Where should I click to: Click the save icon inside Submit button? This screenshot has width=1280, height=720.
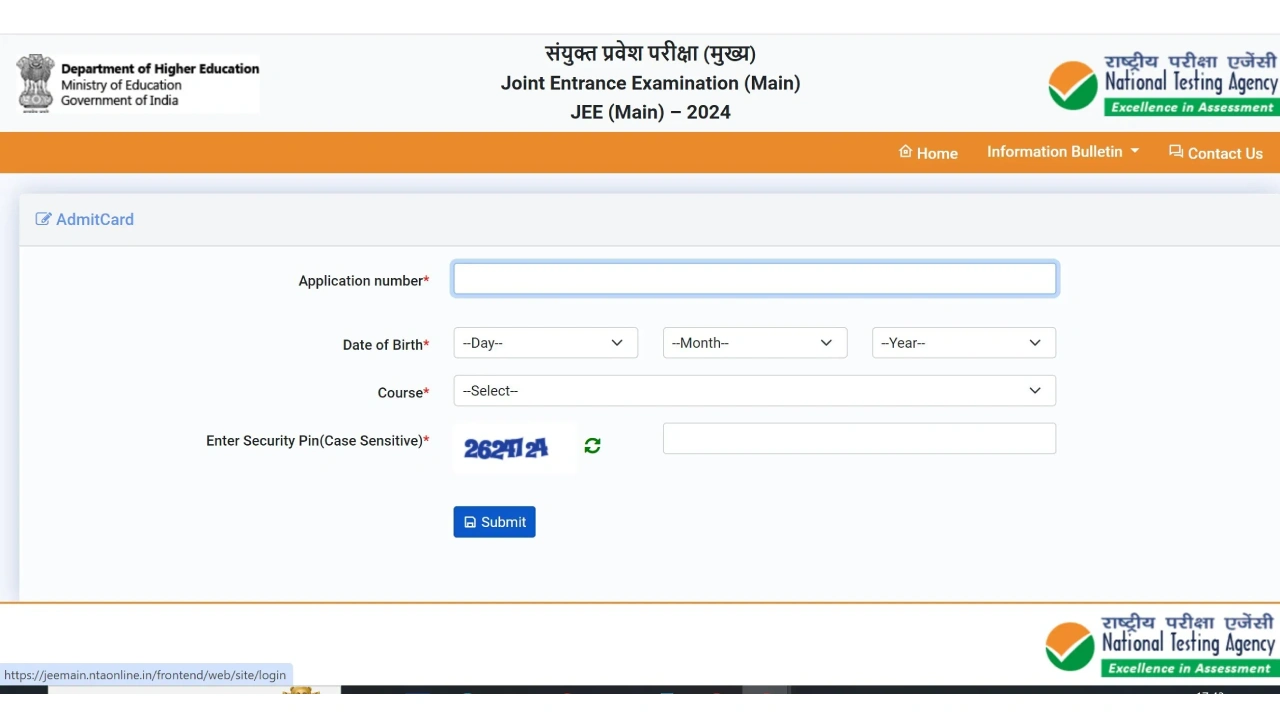[471, 521]
